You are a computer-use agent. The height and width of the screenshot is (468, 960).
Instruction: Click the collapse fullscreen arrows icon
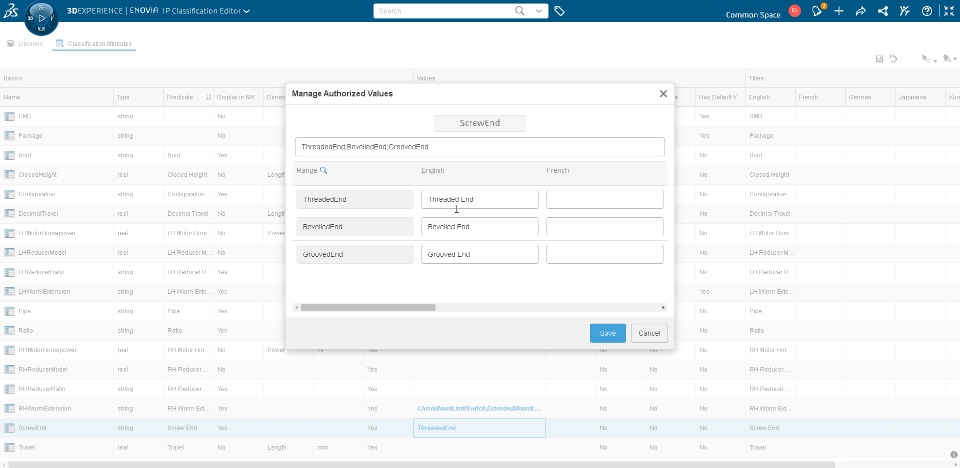pos(948,11)
